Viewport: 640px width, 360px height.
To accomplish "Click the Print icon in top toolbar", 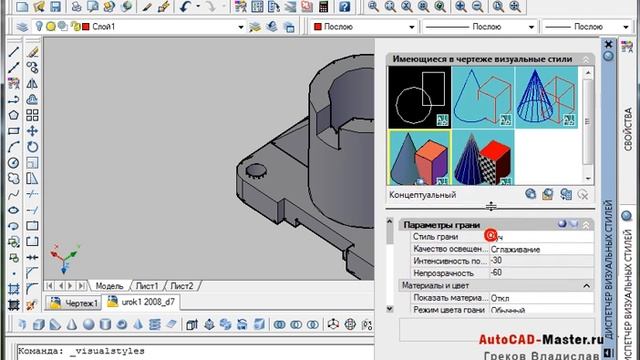I will (x=76, y=6).
